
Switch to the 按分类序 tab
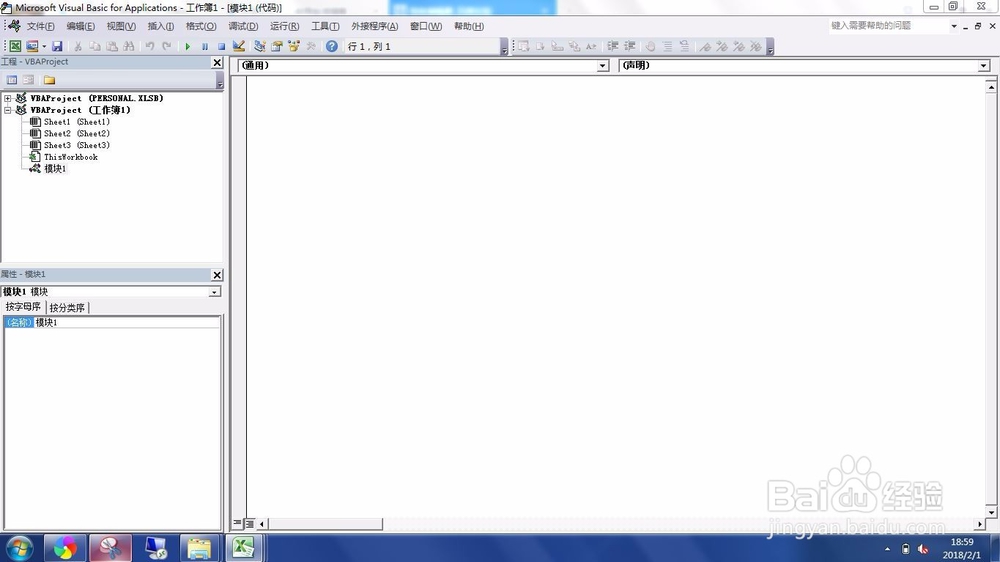[67, 307]
